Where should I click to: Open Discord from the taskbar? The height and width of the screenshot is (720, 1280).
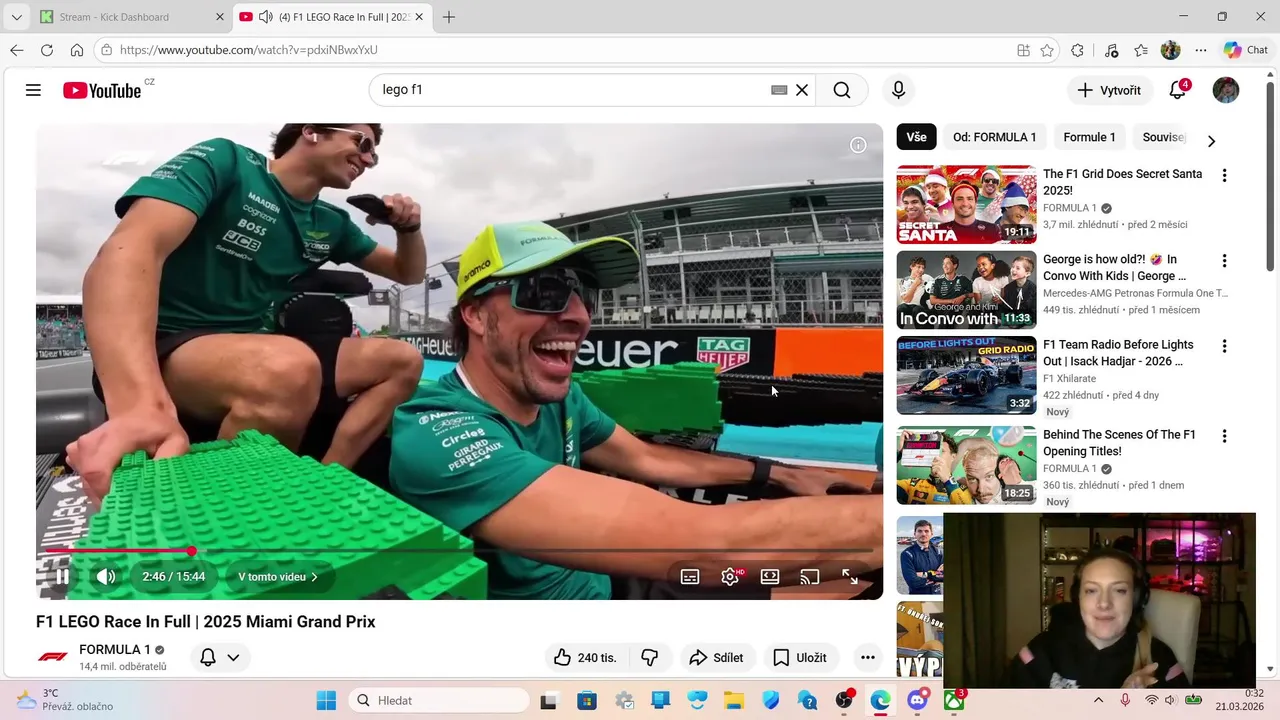[x=917, y=700]
